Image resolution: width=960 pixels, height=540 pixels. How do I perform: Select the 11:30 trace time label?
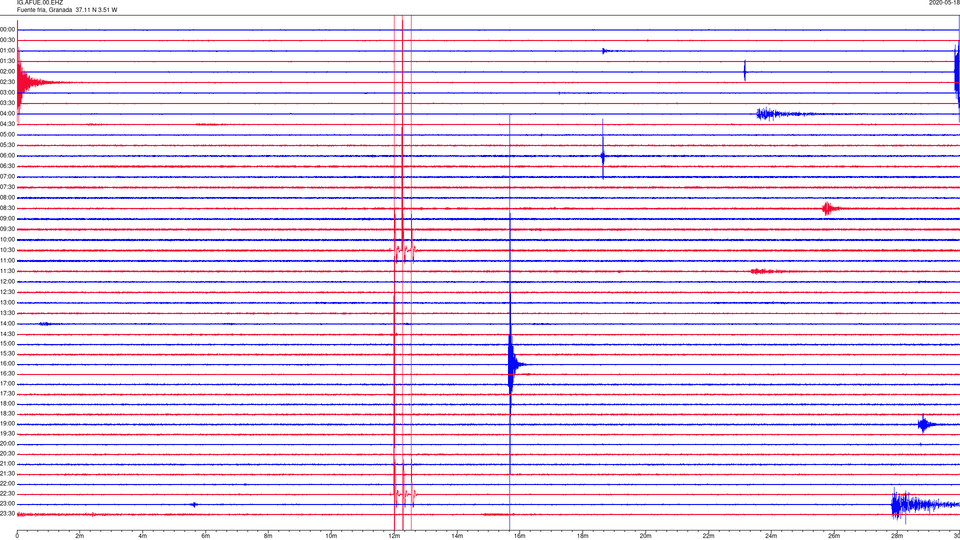coord(8,271)
